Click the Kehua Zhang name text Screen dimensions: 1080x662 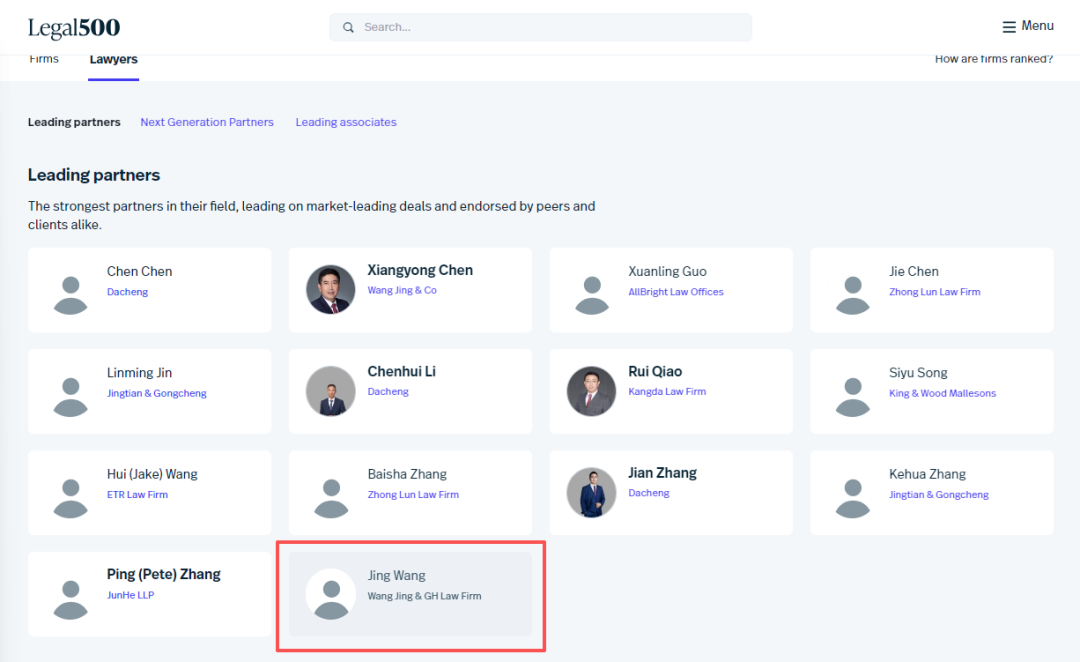coord(927,474)
